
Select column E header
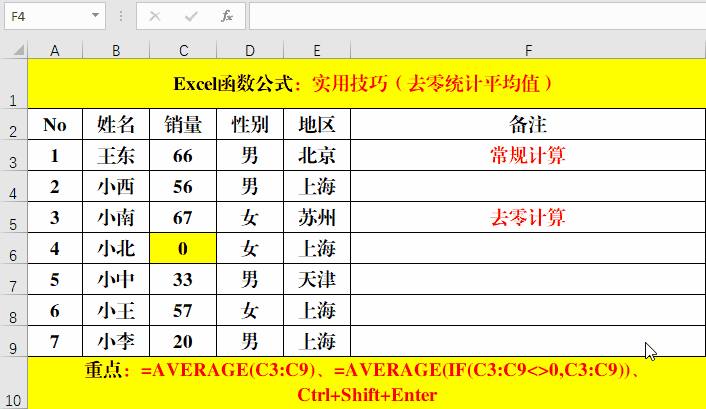317,50
